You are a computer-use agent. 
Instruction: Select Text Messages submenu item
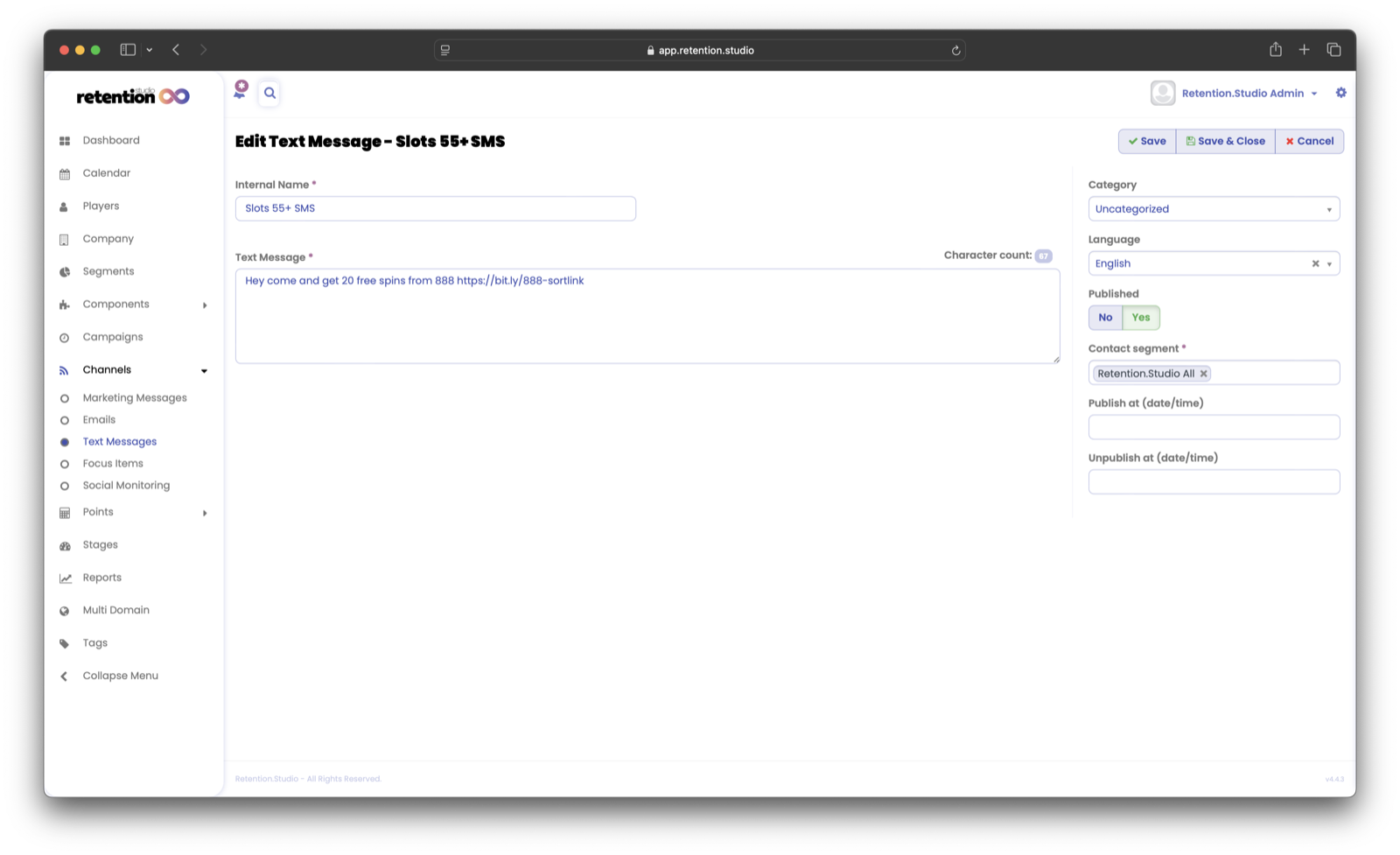pos(119,442)
